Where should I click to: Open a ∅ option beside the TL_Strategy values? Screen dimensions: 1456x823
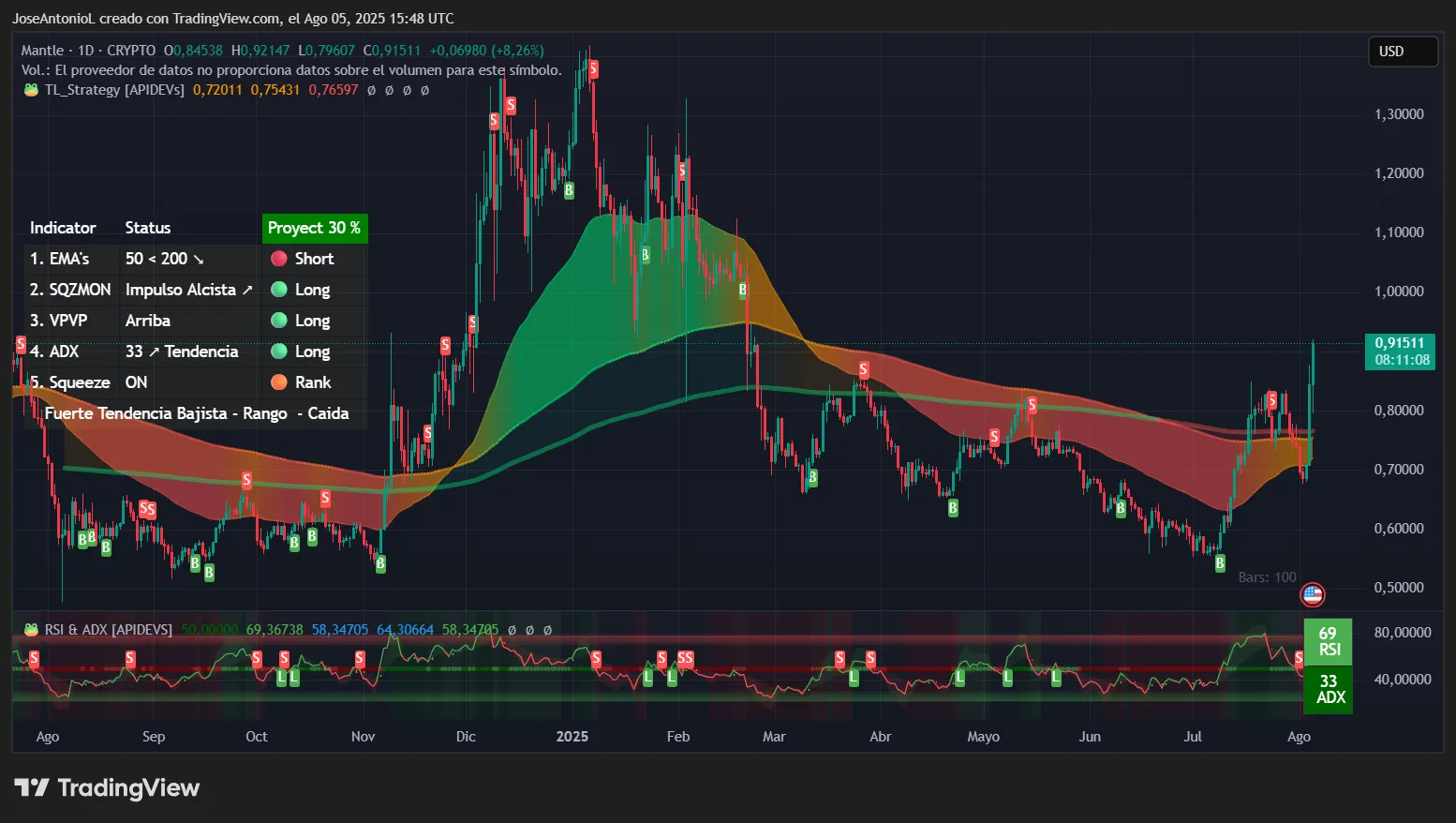pos(373,90)
